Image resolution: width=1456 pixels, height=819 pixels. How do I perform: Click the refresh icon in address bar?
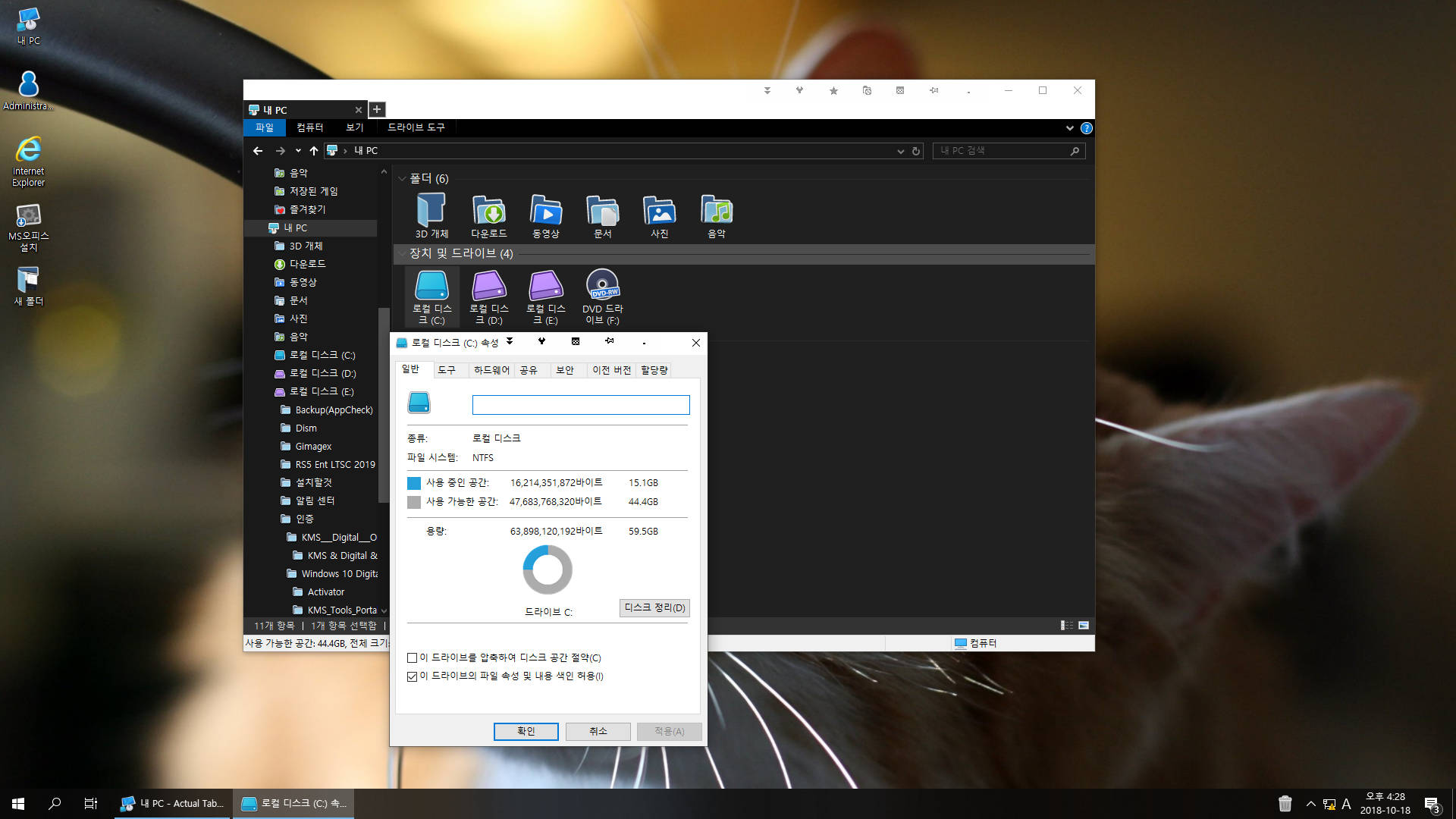tap(916, 151)
